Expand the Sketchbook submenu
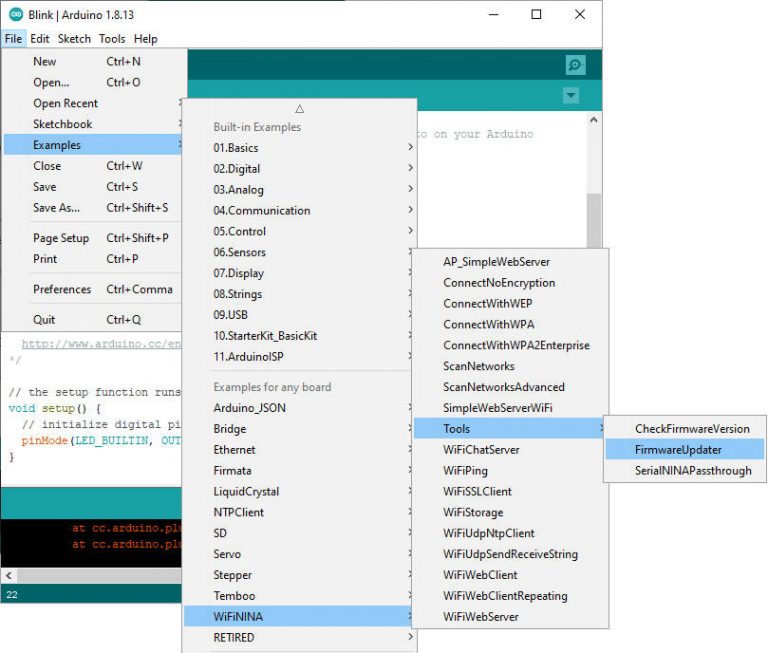The height and width of the screenshot is (653, 768). coord(93,124)
